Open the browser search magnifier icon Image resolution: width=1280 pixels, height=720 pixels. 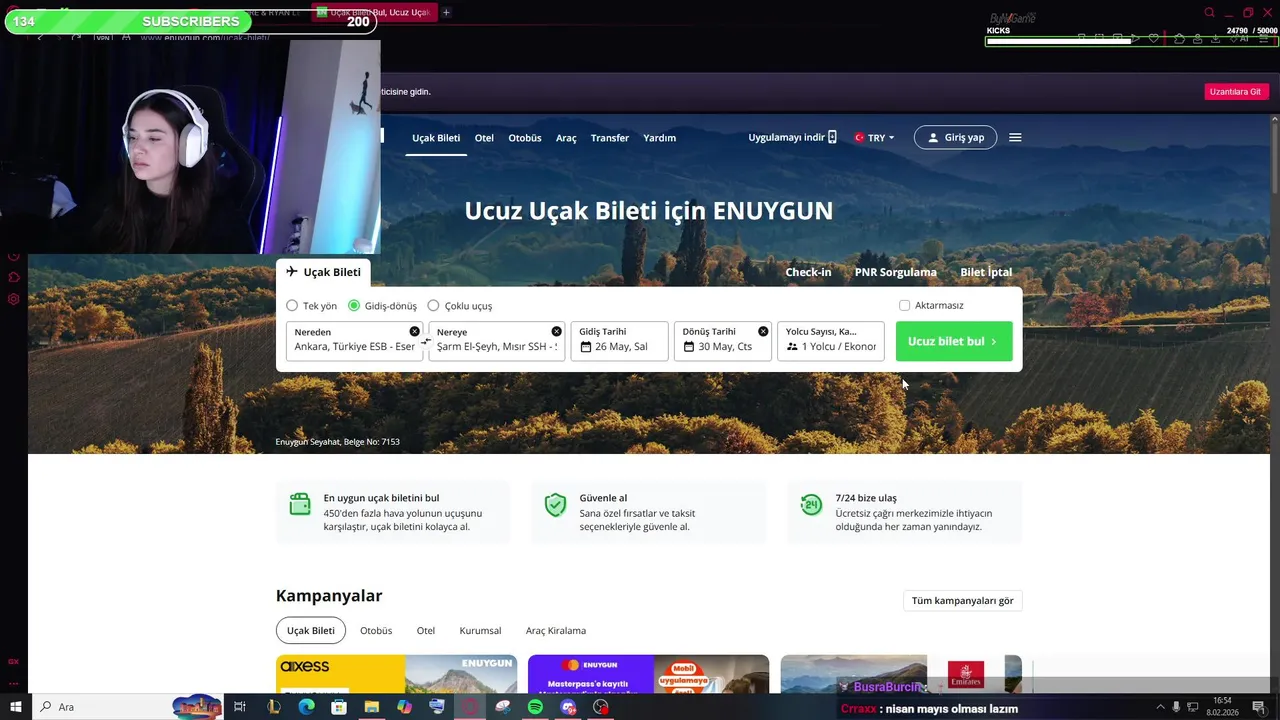coord(1209,12)
